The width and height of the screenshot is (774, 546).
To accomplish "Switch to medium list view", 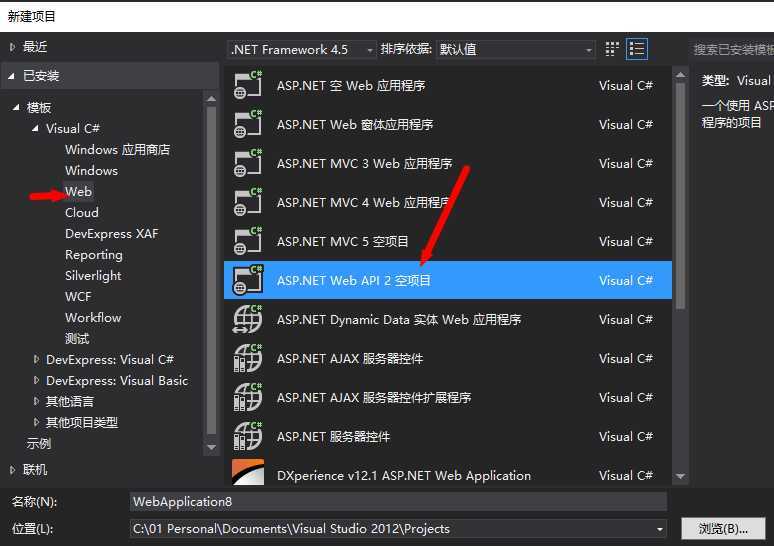I will click(637, 49).
